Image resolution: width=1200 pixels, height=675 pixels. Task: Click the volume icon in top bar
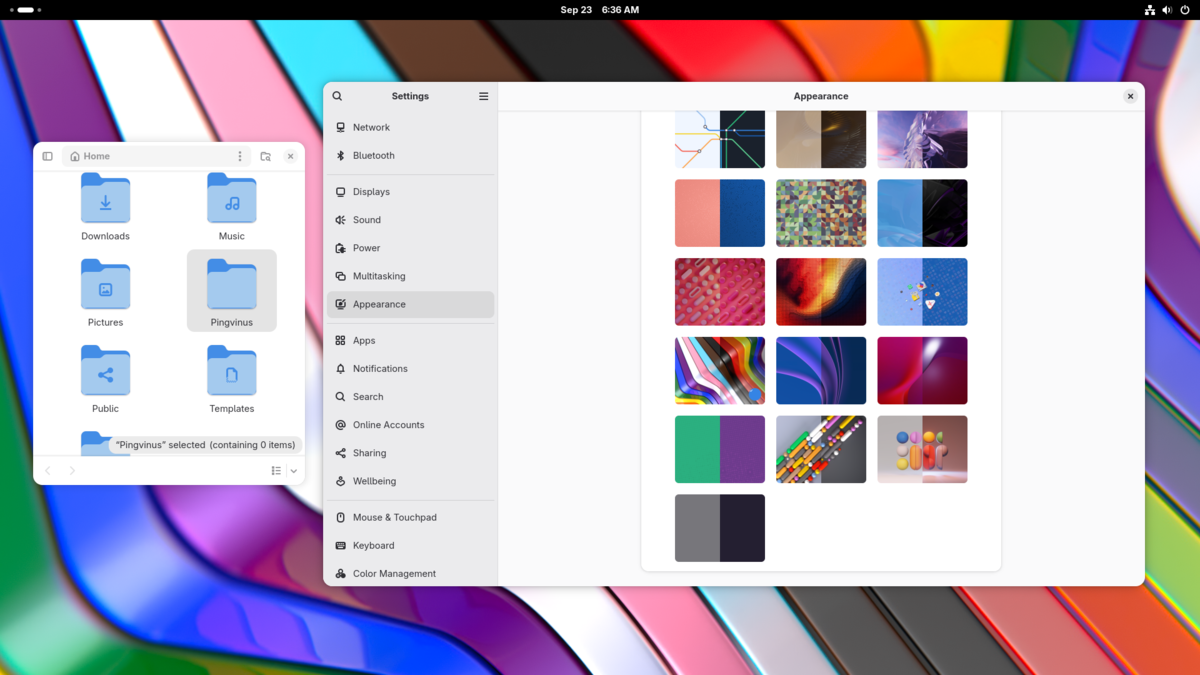pyautogui.click(x=1167, y=10)
